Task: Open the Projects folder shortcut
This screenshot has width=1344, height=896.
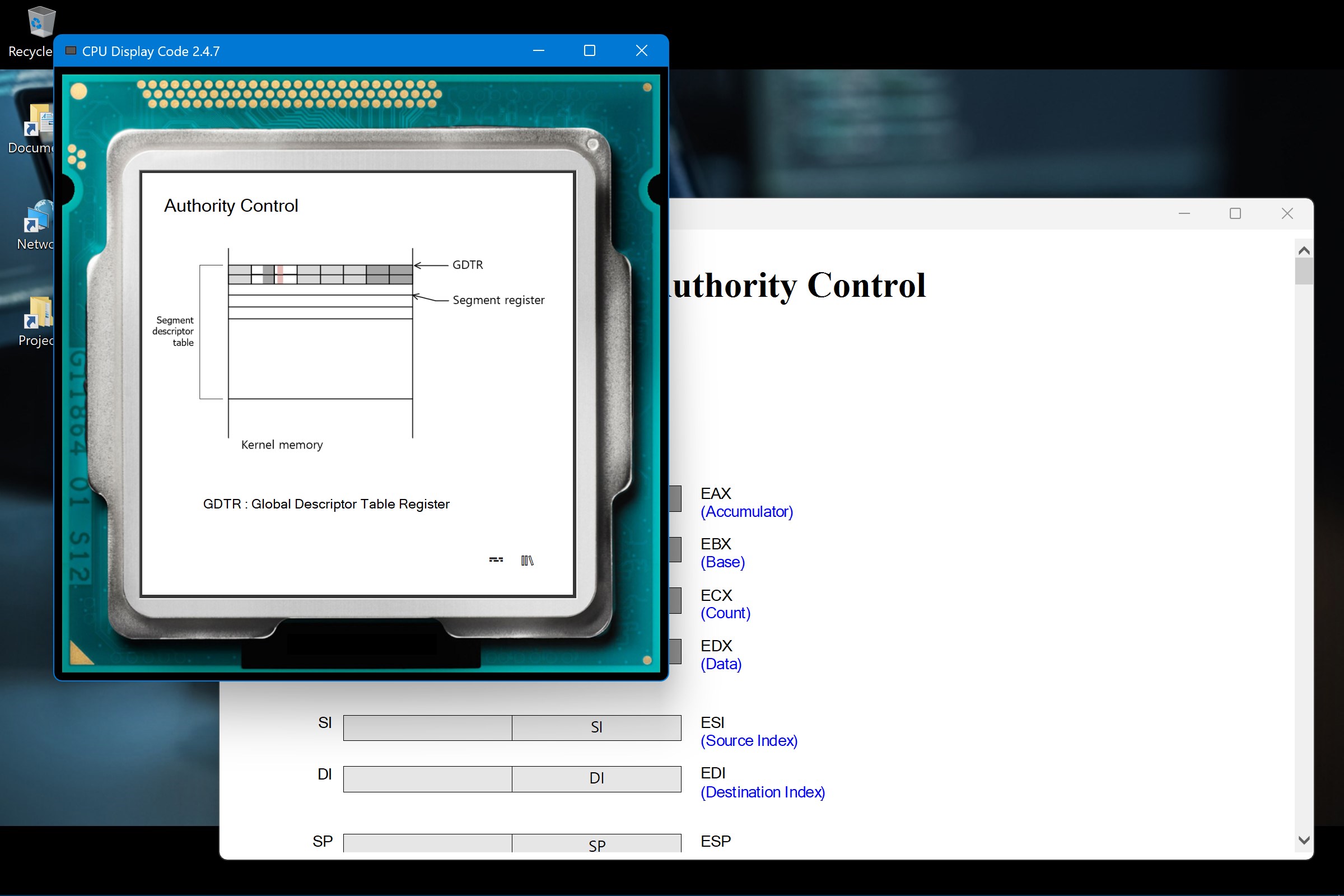Action: (38, 313)
